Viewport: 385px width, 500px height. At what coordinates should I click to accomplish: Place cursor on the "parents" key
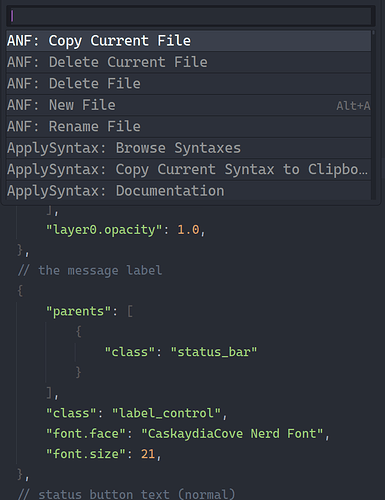[78, 311]
